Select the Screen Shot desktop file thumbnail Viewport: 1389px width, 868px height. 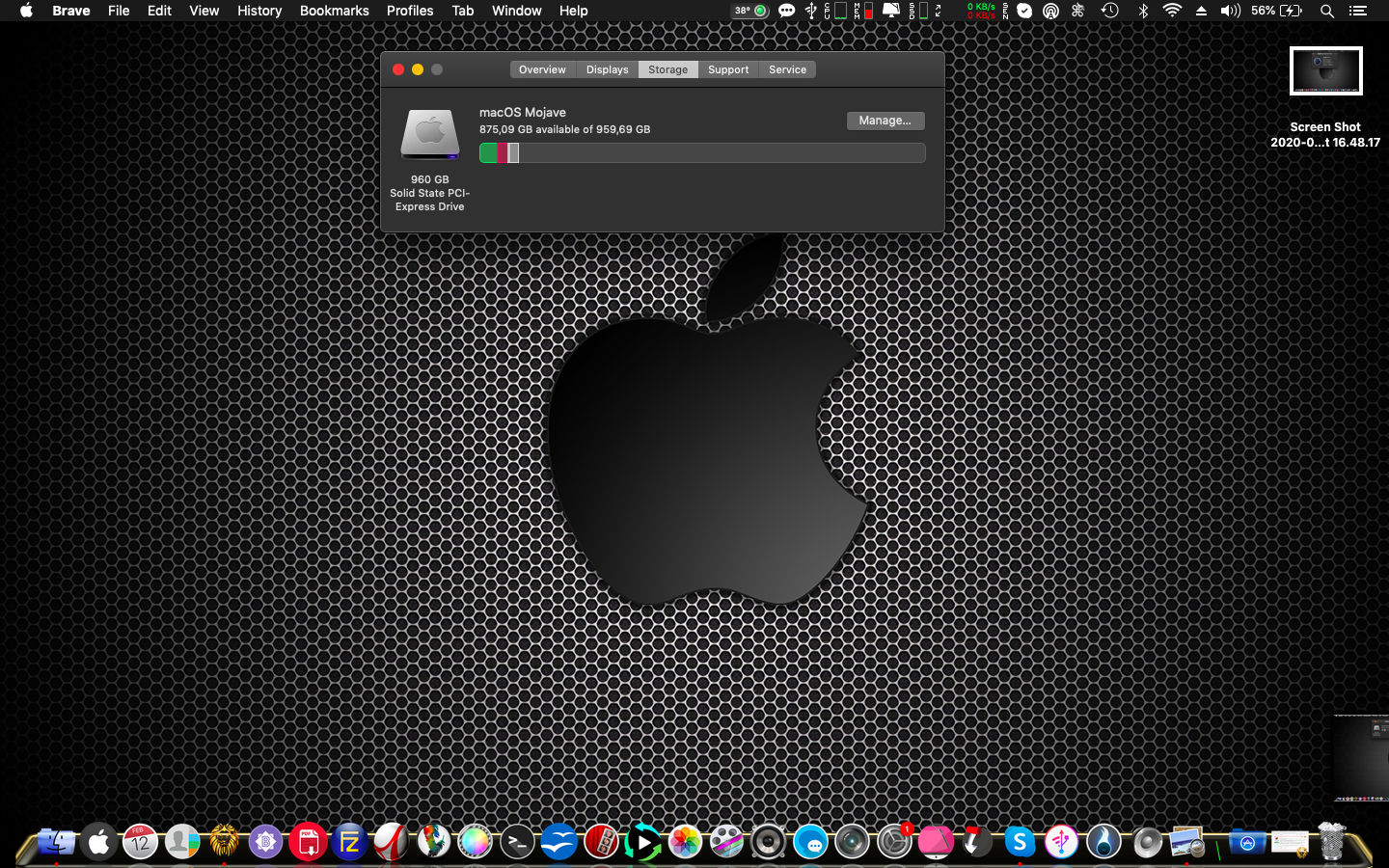coord(1325,71)
